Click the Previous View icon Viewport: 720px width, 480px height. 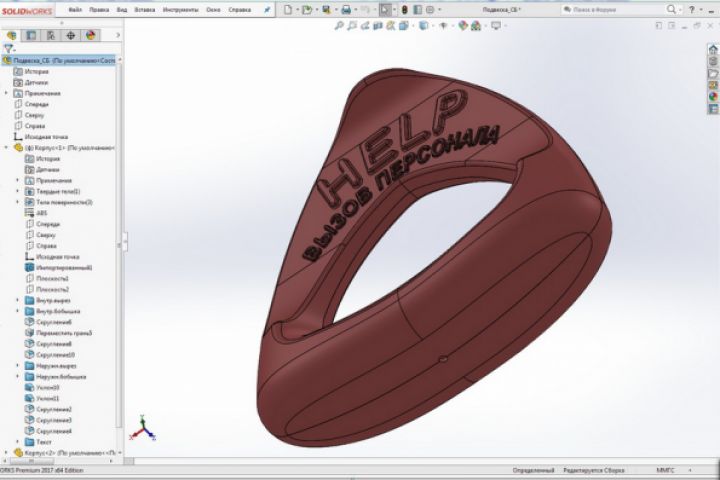point(365,26)
